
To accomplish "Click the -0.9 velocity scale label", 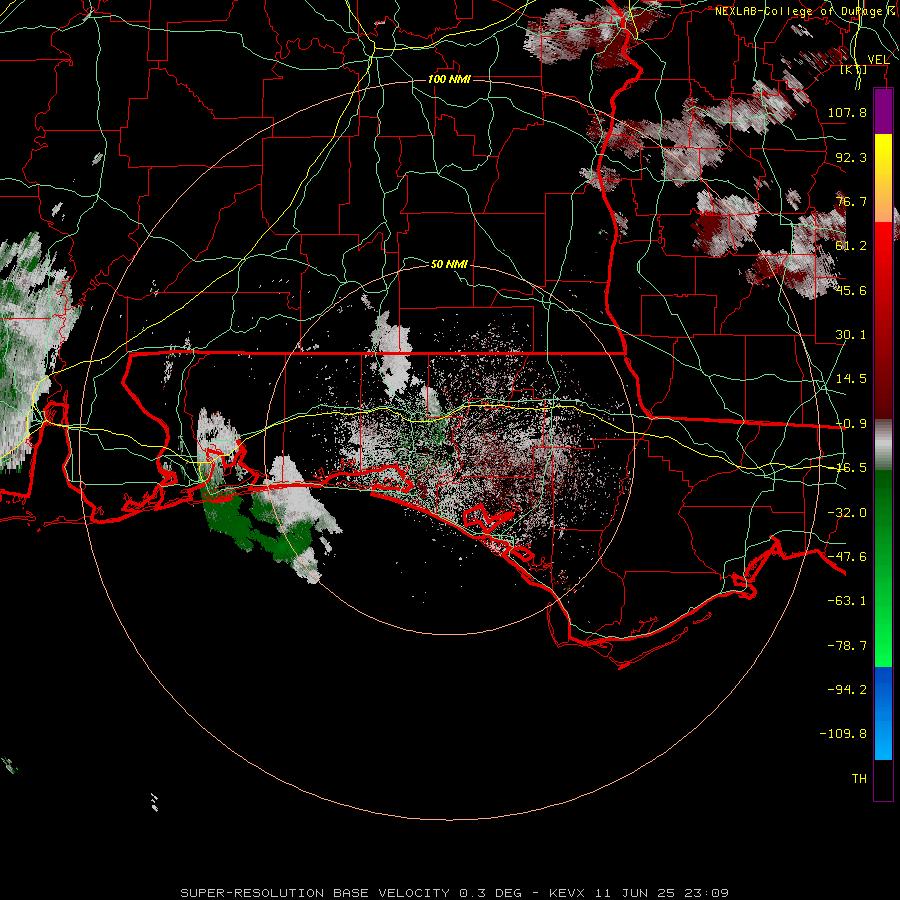I will pos(851,424).
